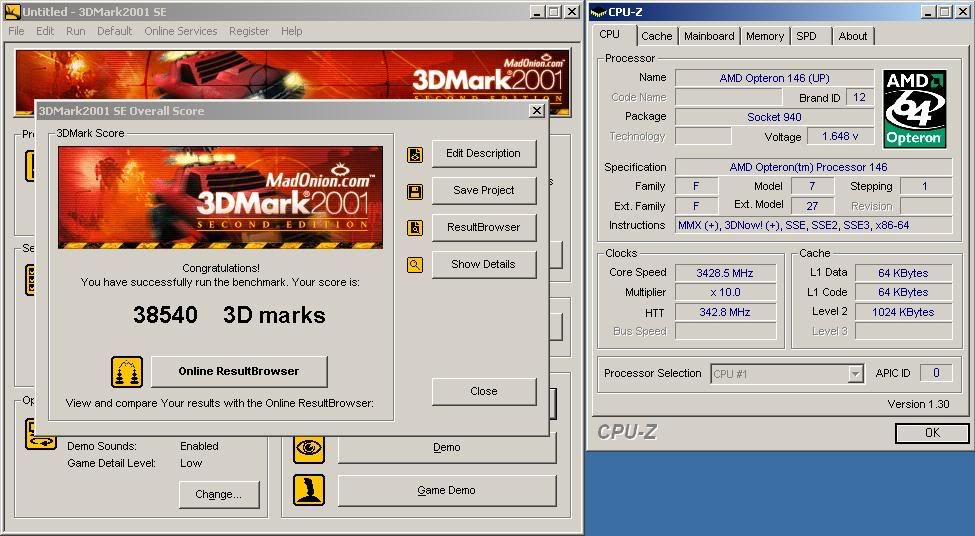
Task: Click the Brand ID value 12
Action: tap(859, 97)
